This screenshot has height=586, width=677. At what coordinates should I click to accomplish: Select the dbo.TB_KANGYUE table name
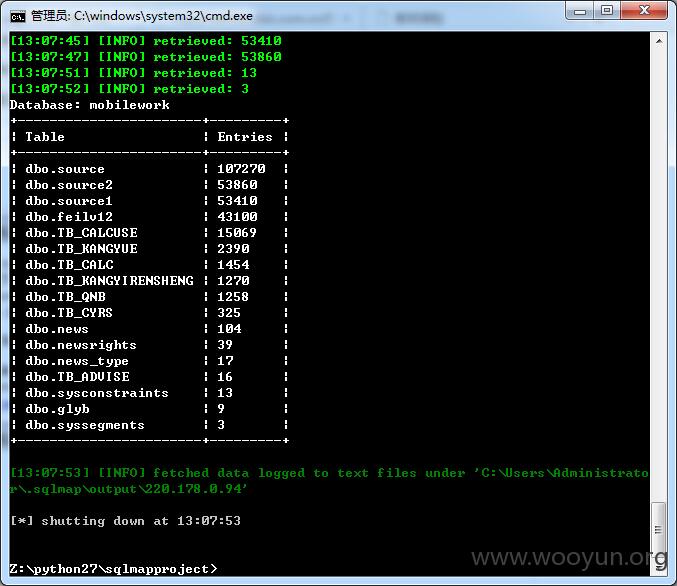point(81,249)
